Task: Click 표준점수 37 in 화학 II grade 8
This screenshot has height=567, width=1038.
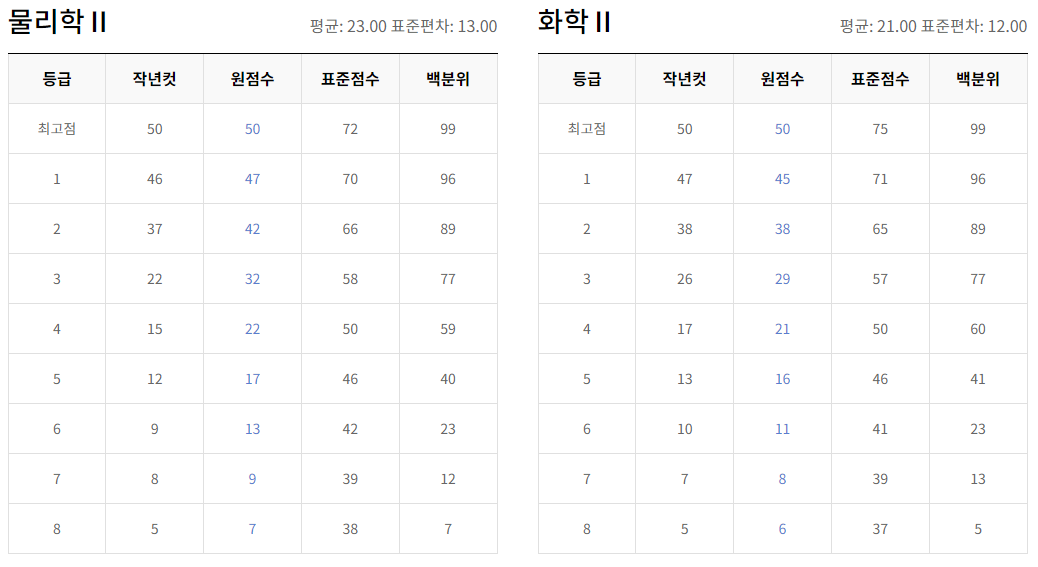Action: (x=880, y=529)
